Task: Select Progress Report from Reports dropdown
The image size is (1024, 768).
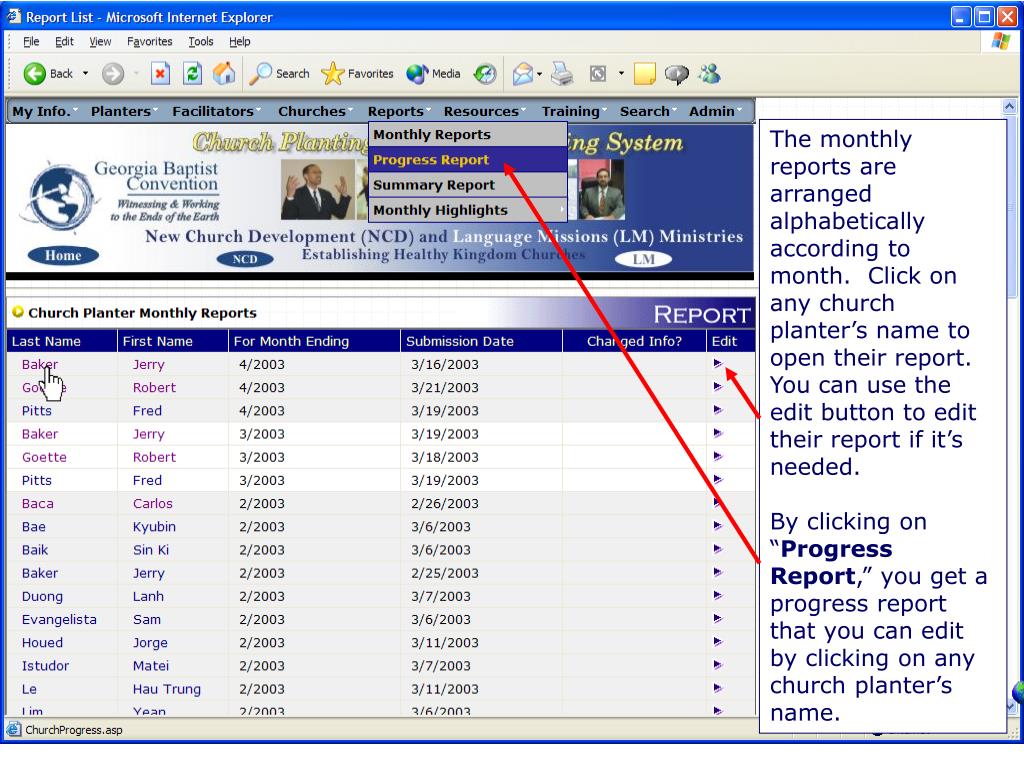Action: 468,160
